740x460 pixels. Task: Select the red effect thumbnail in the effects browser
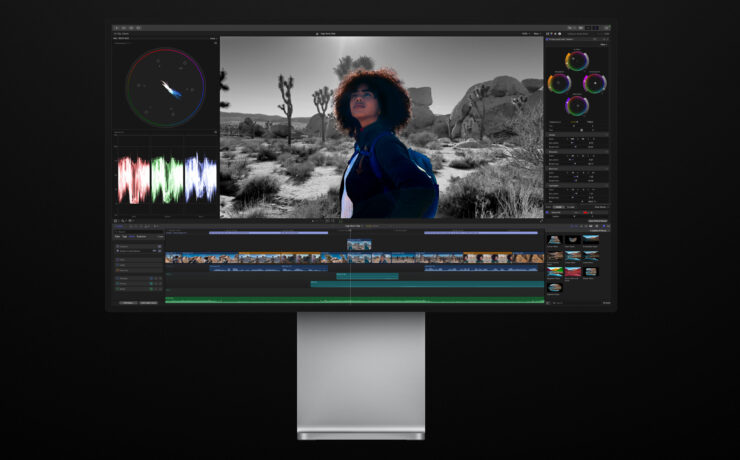coord(572,272)
